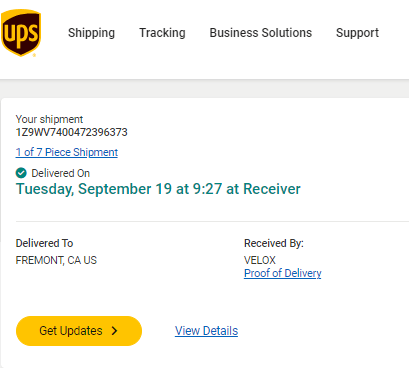Click the divider line below delivery date
Screen dimensions: 409x368
tap(212, 221)
